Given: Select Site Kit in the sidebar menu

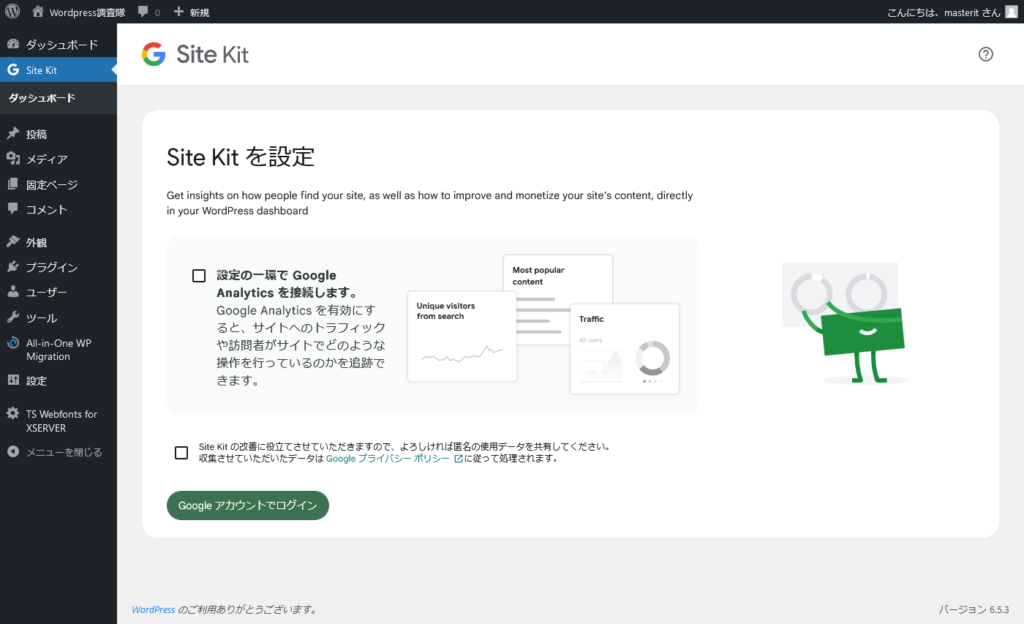Looking at the screenshot, I should click(x=41, y=70).
